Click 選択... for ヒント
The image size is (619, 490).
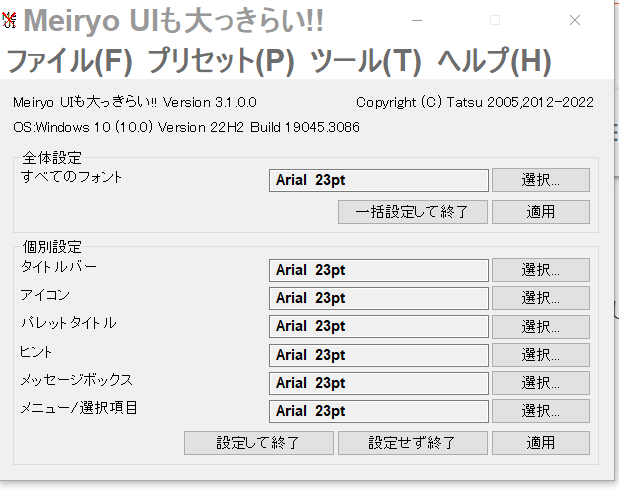click(541, 355)
